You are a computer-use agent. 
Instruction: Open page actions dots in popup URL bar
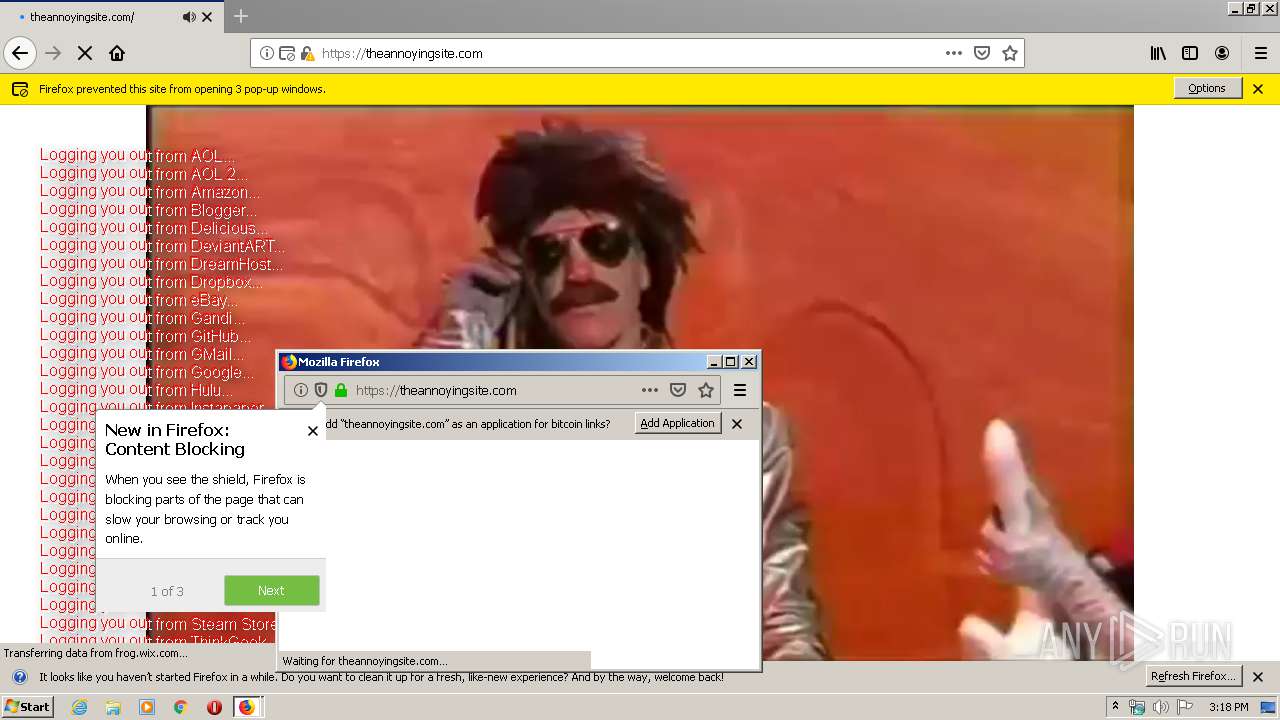650,390
